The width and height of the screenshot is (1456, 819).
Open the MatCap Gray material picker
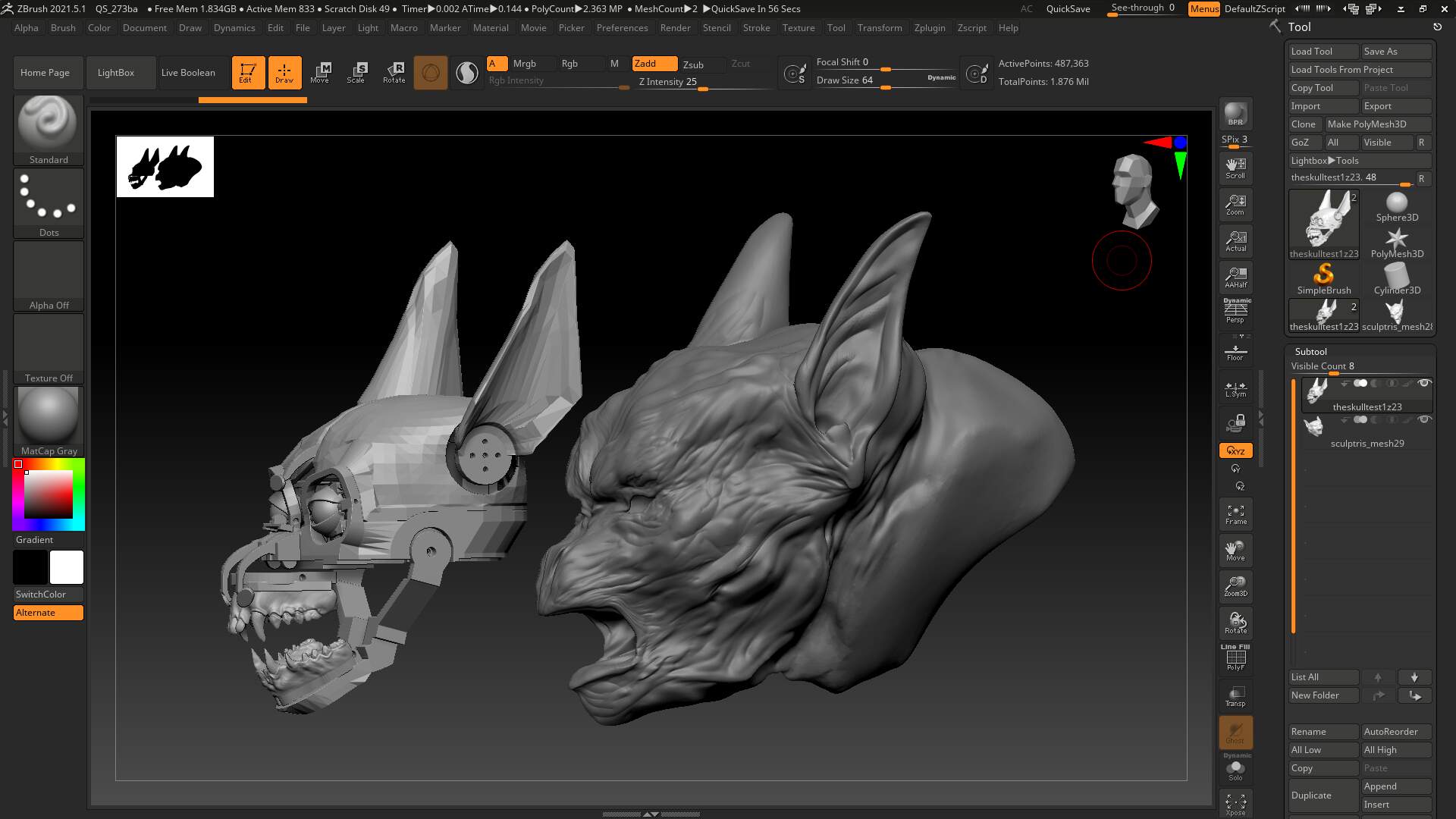[49, 422]
